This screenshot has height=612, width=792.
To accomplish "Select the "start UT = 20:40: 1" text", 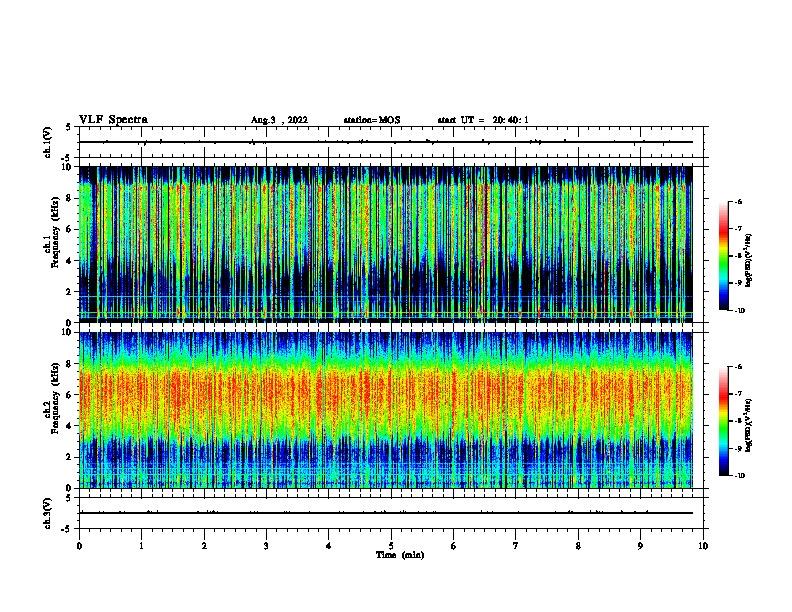I will click(483, 120).
